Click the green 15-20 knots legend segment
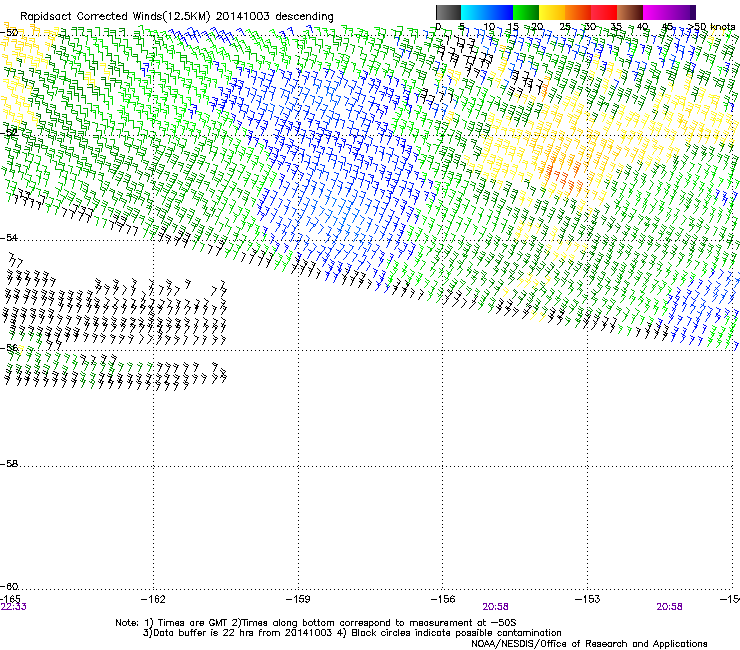This screenshot has width=740, height=650. (526, 12)
